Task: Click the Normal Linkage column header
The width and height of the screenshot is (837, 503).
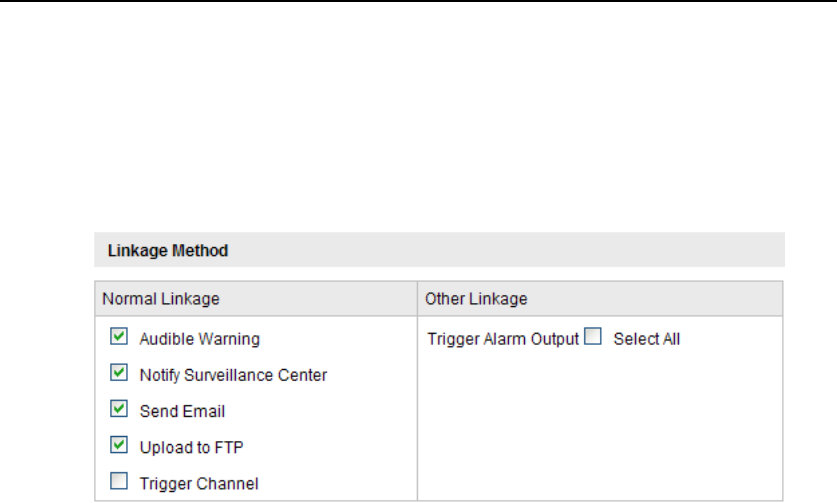Action: tap(161, 298)
